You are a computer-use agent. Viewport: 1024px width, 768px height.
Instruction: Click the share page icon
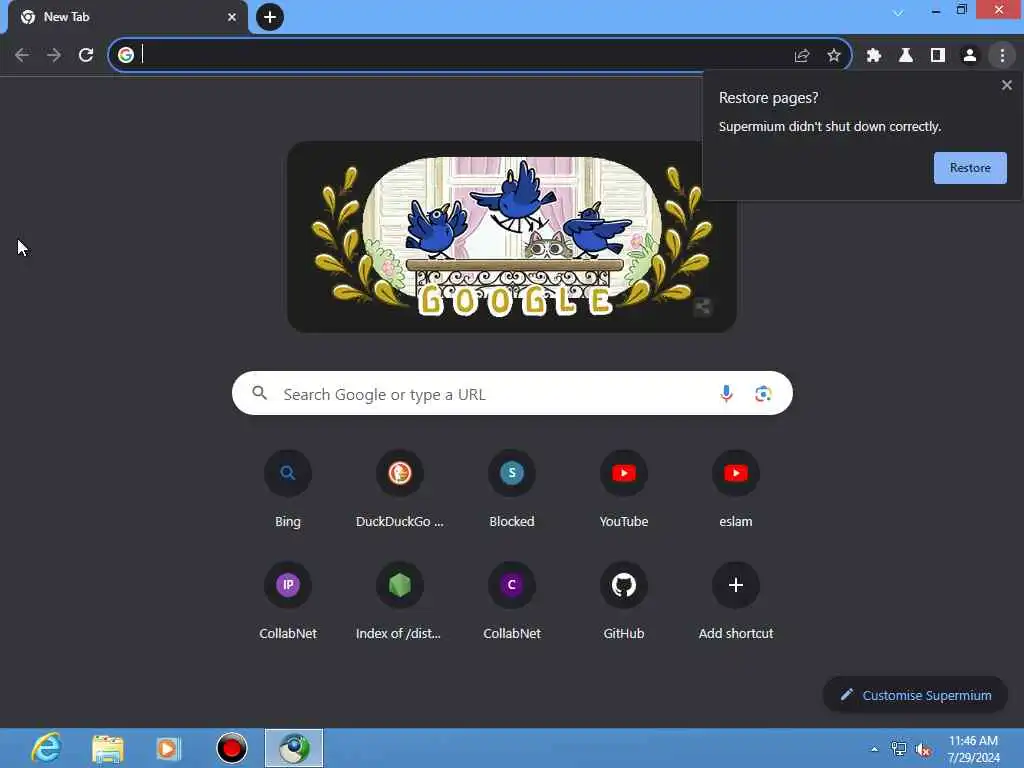pyautogui.click(x=802, y=56)
